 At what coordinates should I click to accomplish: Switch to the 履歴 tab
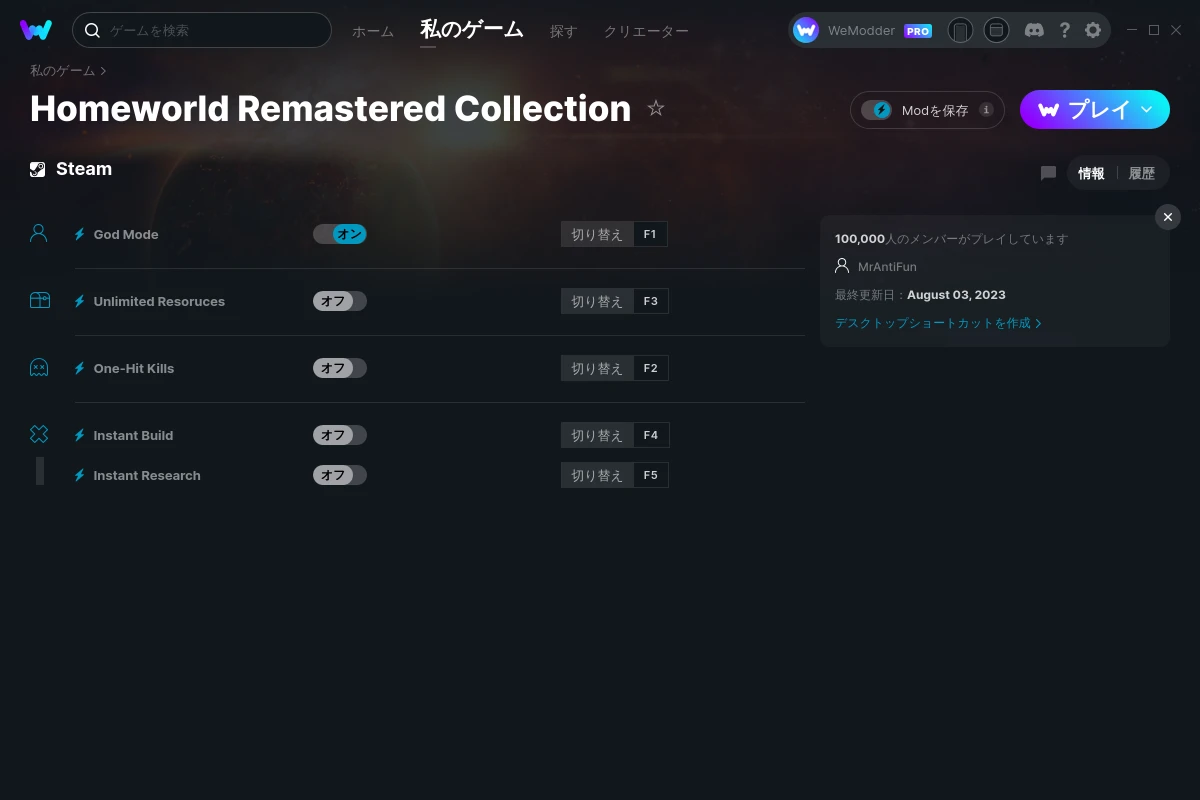click(1142, 173)
